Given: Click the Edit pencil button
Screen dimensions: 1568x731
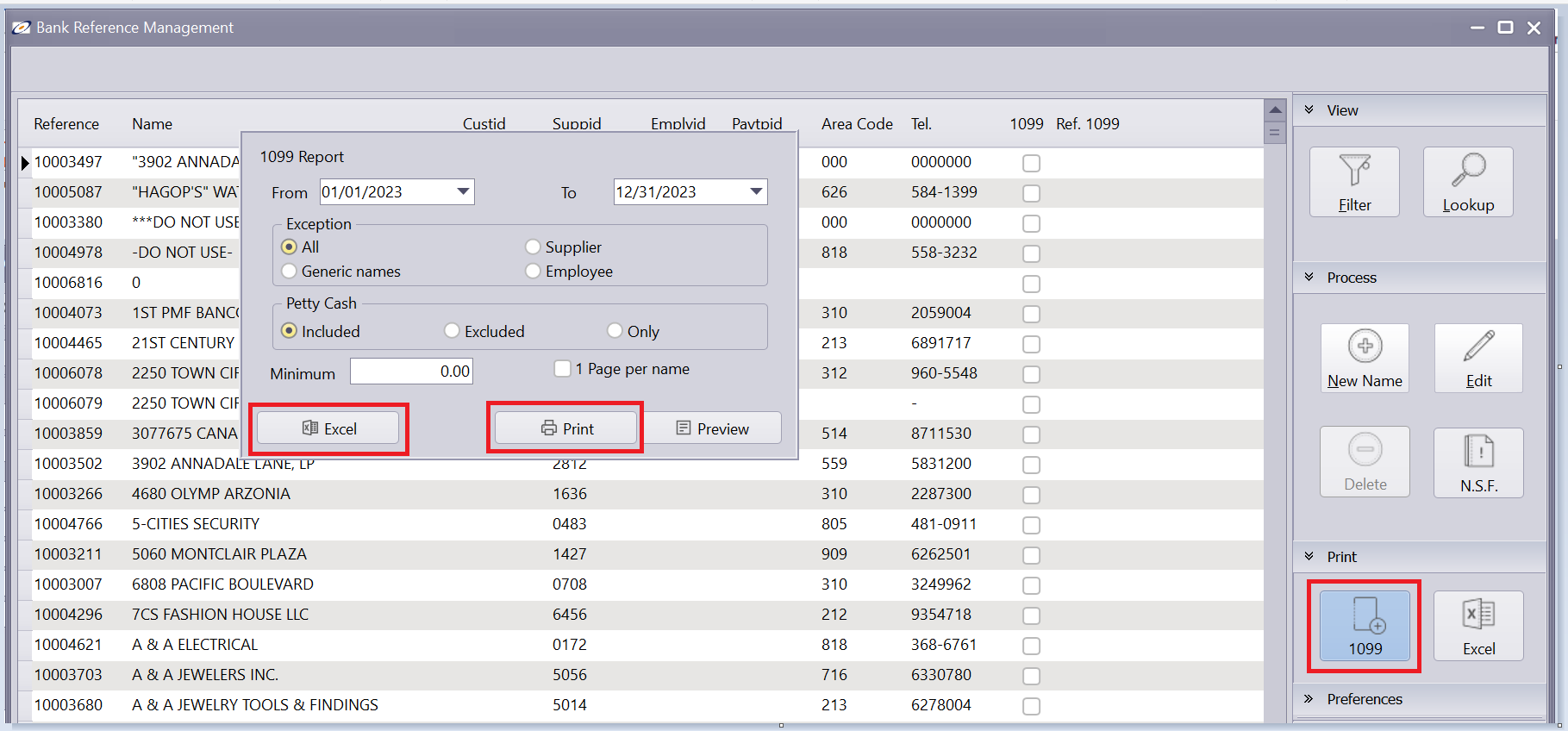Looking at the screenshot, I should click(x=1478, y=358).
